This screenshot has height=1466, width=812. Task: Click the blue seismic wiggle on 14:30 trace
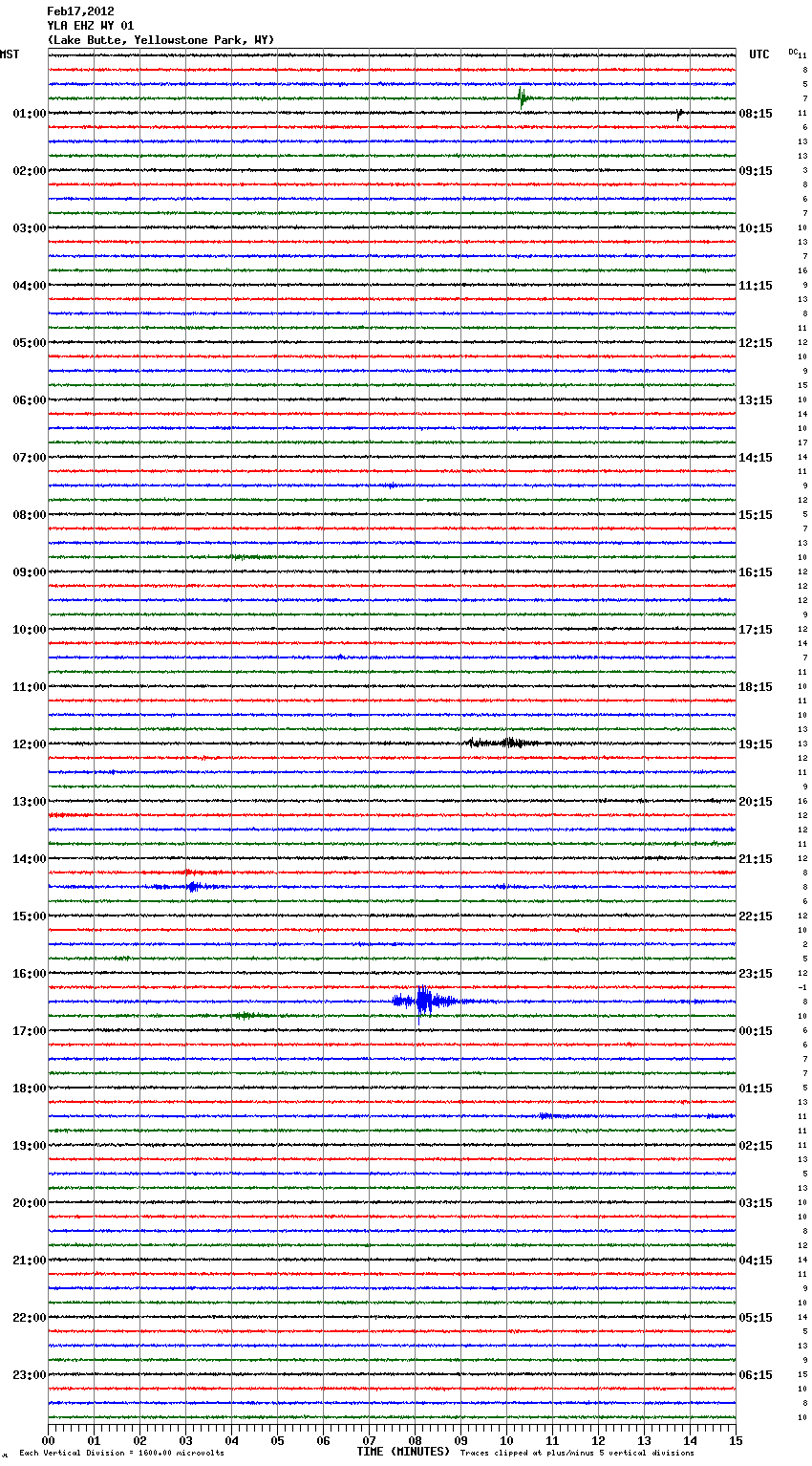click(x=191, y=887)
